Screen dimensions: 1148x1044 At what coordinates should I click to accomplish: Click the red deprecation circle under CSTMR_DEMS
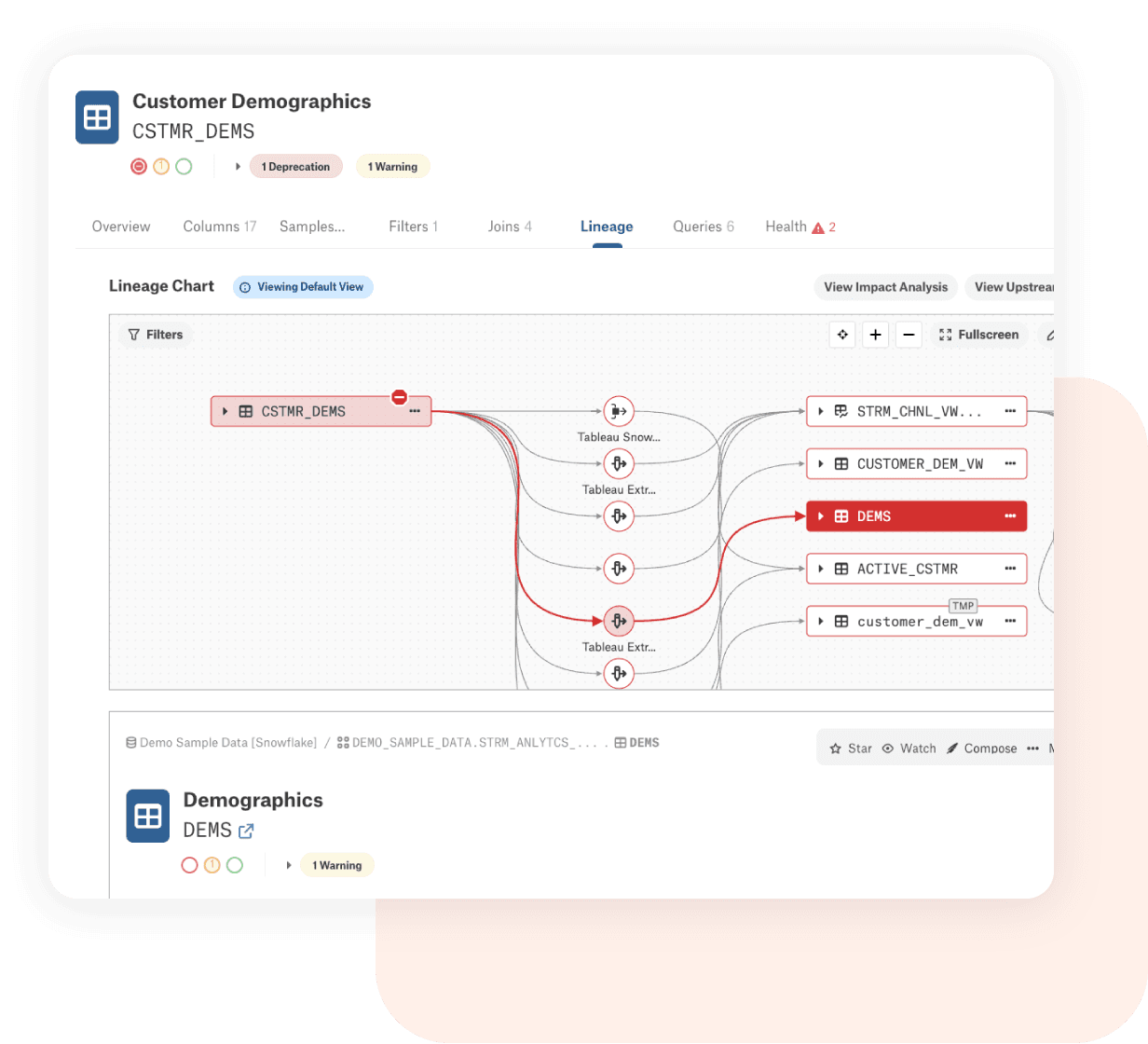139,167
